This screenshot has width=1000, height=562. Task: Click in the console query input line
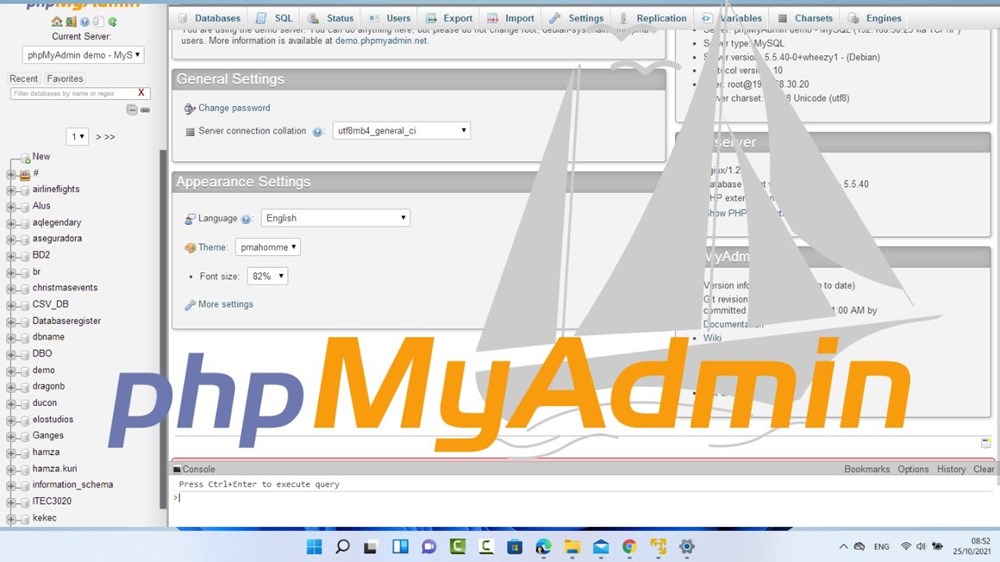[584, 498]
